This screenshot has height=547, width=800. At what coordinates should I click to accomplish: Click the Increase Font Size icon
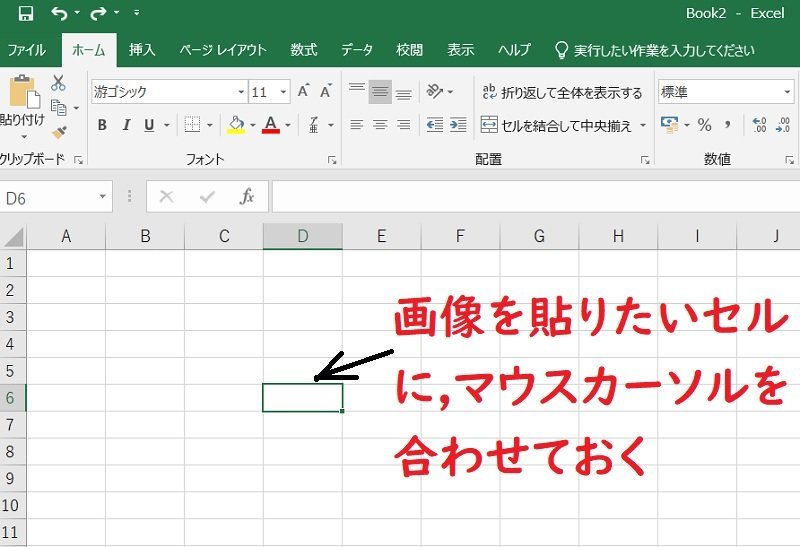304,91
